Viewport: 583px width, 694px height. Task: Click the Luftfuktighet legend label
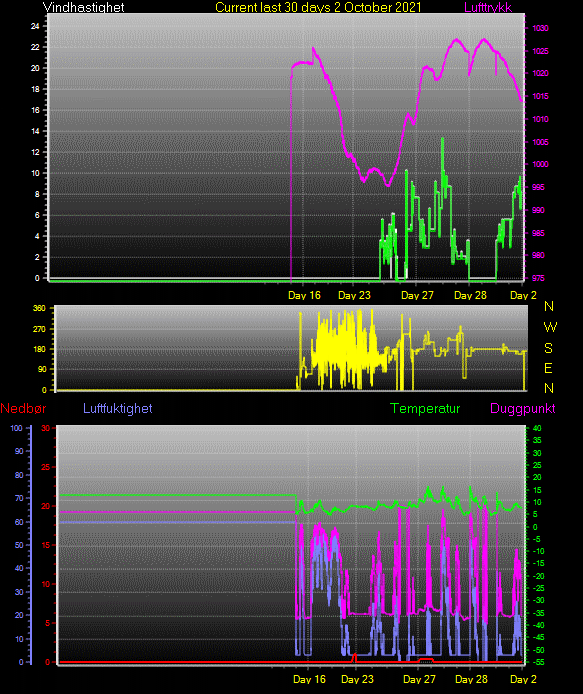click(118, 408)
